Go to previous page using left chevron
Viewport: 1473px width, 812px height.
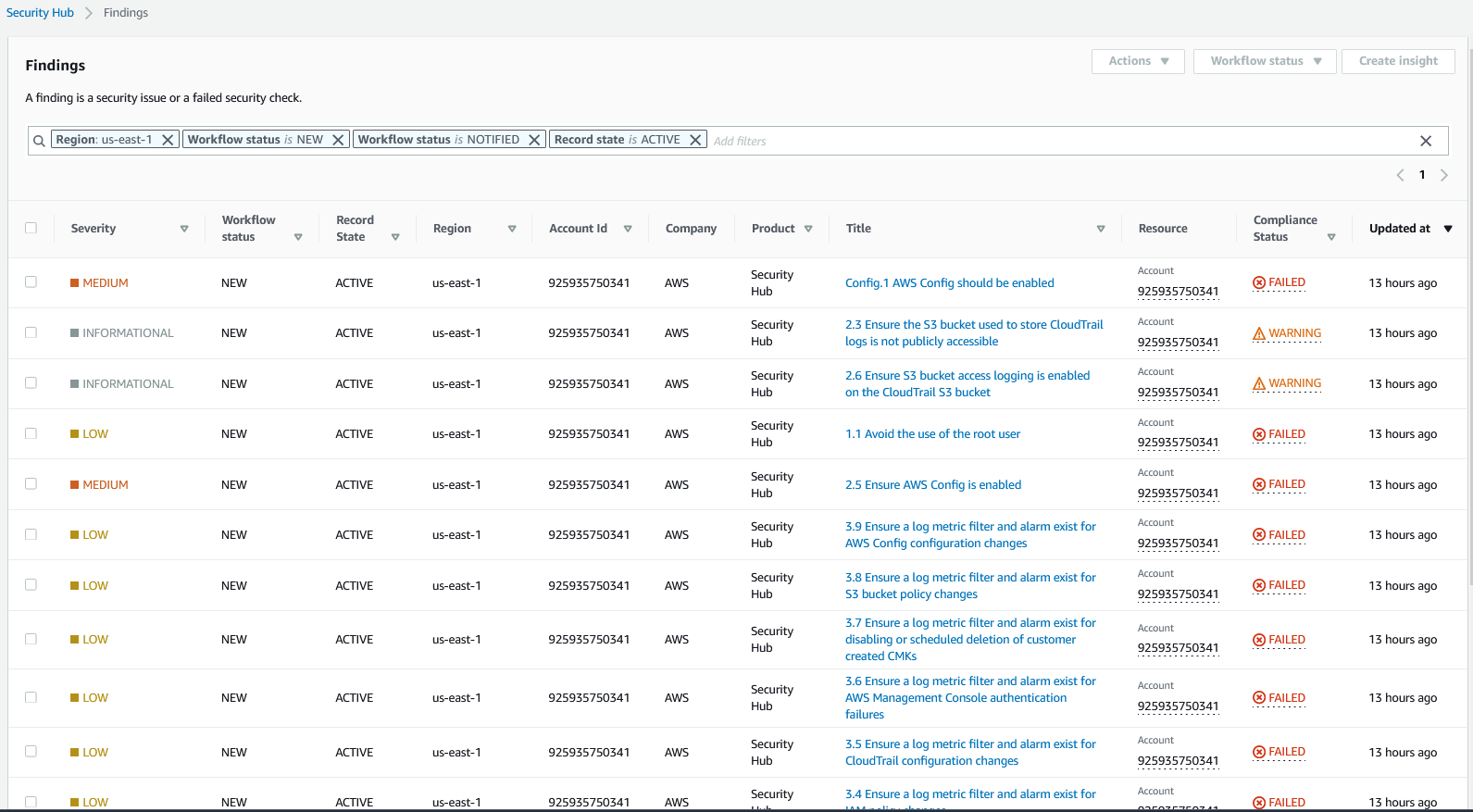(1400, 175)
